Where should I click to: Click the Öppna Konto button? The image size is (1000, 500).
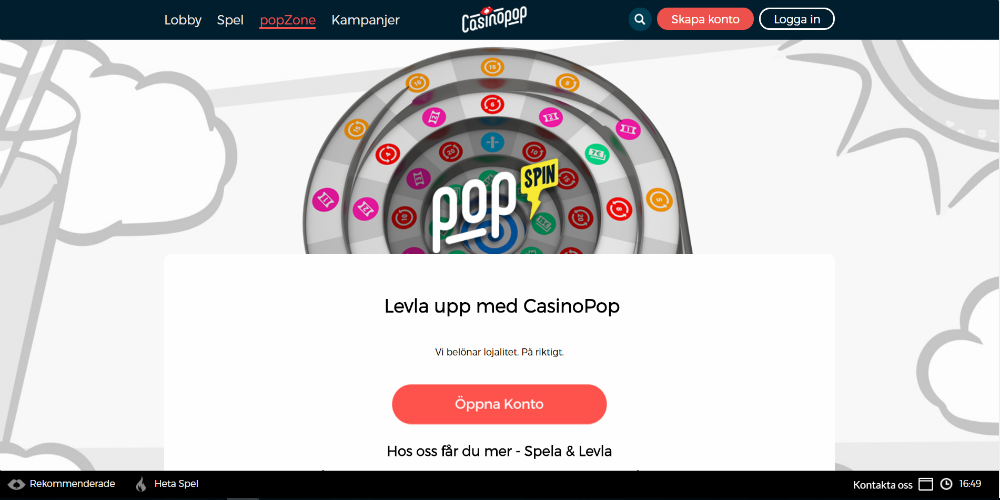click(x=499, y=404)
